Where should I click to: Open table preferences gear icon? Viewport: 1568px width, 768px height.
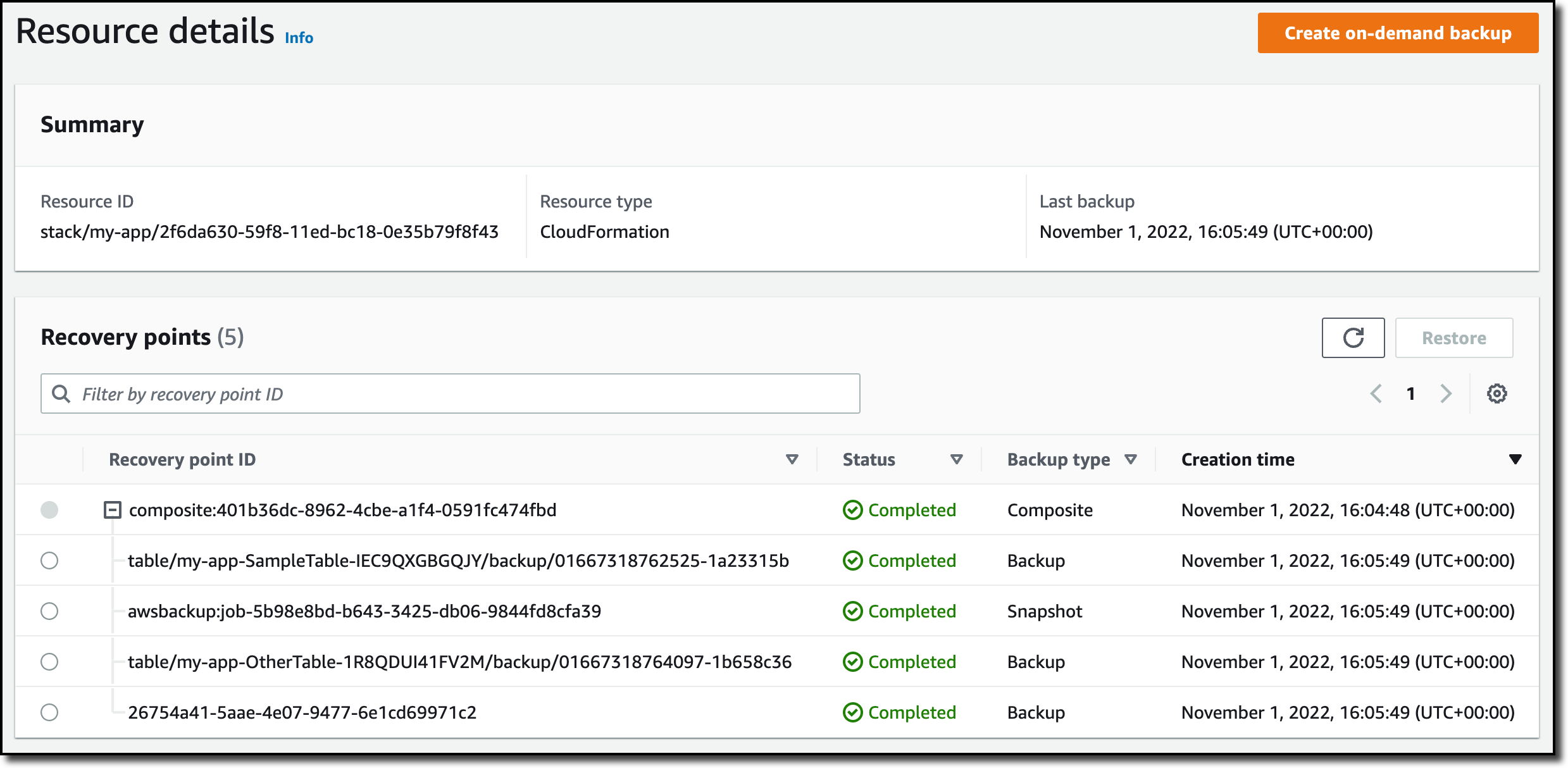[1496, 393]
